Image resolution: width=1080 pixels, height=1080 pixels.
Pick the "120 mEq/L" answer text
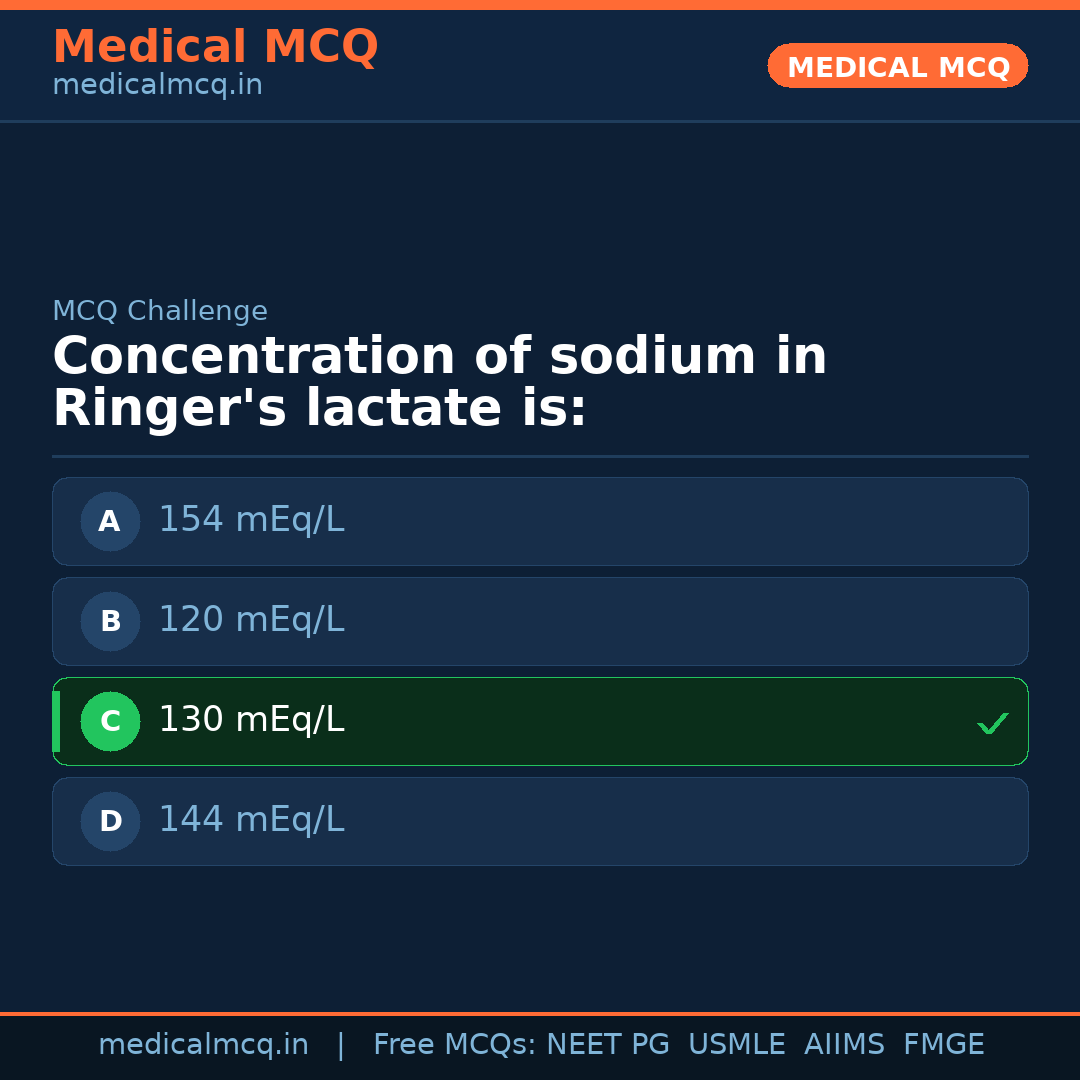[x=251, y=620]
